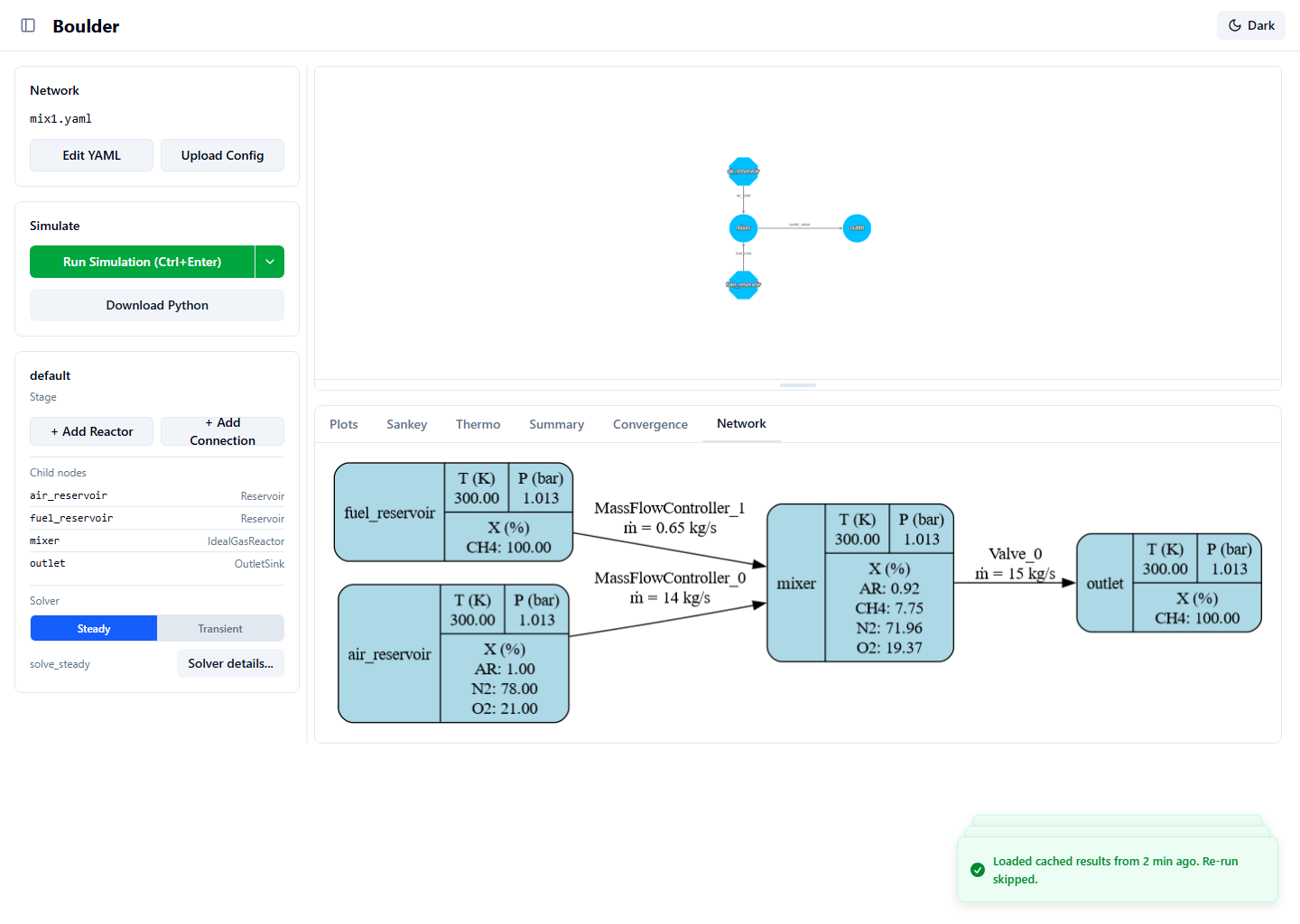Select Steady solver mode
This screenshot has width=1300, height=924.
94,629
